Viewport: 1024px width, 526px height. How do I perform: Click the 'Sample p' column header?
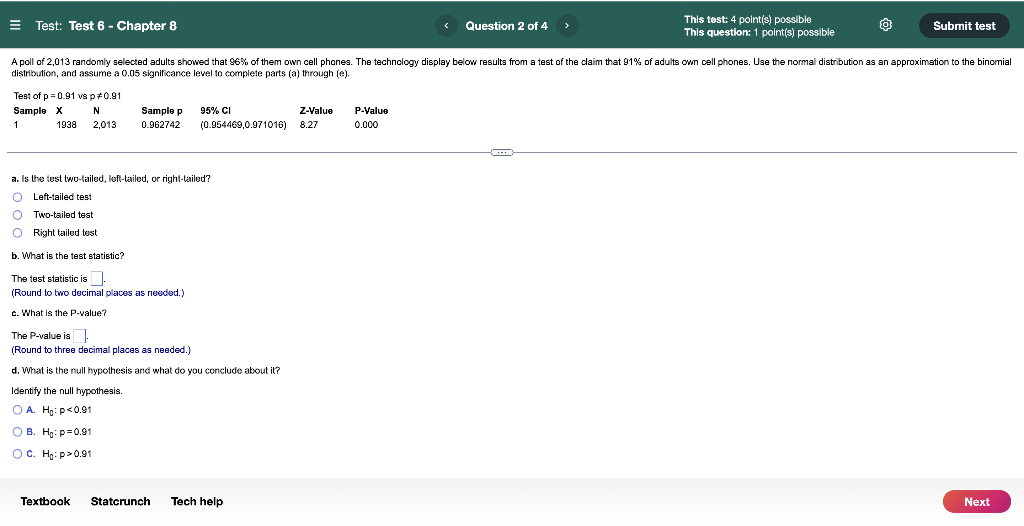click(x=162, y=110)
